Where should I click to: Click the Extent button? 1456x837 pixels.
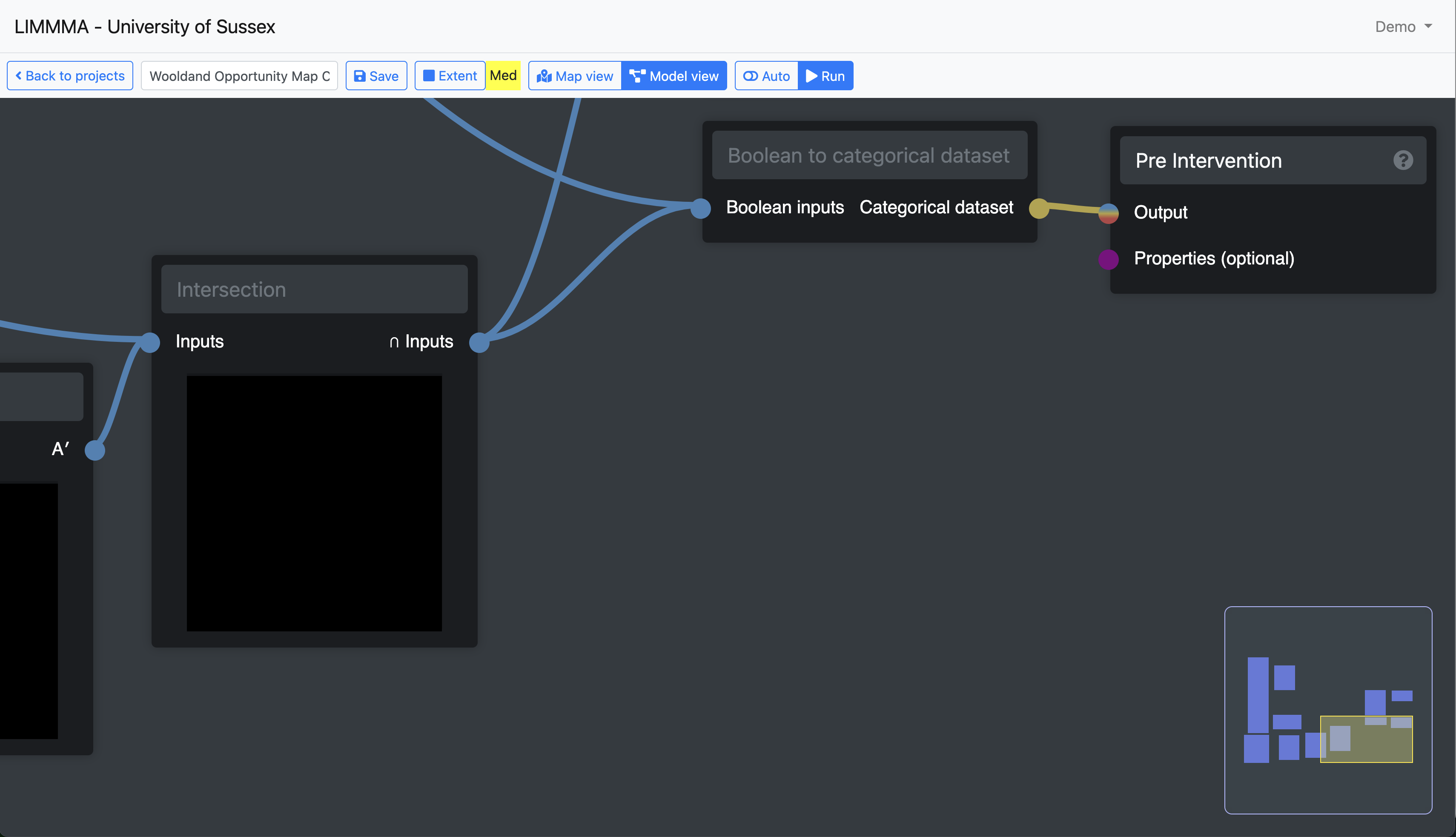click(x=450, y=76)
